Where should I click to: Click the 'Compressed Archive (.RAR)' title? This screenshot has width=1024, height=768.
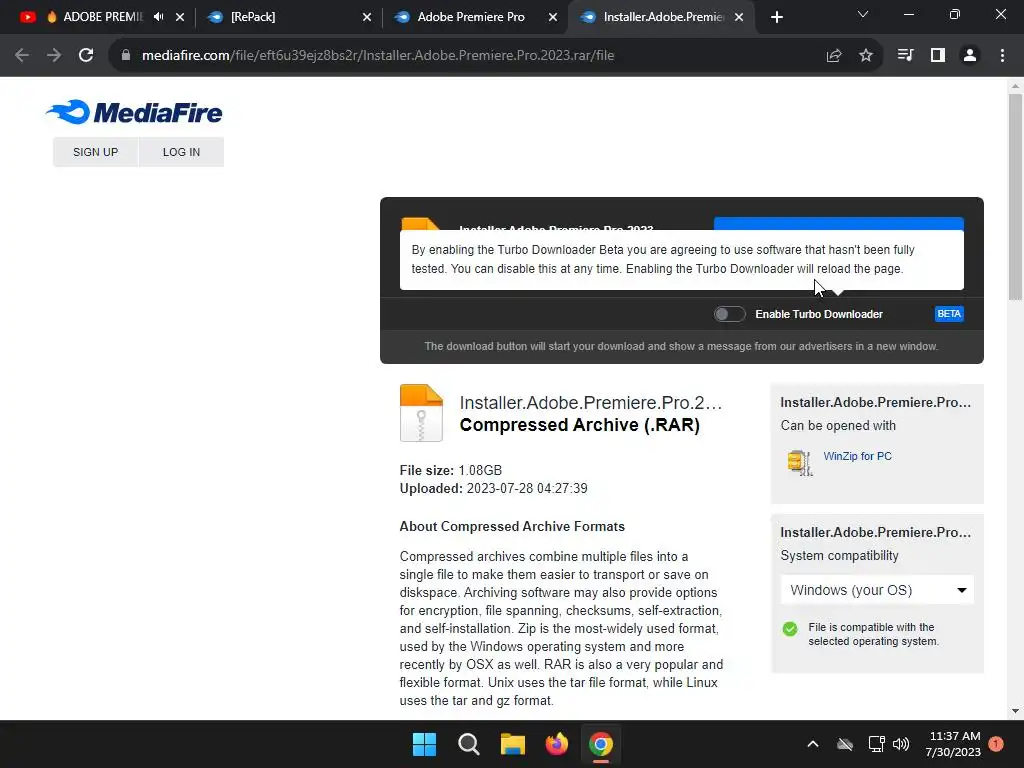(x=580, y=425)
